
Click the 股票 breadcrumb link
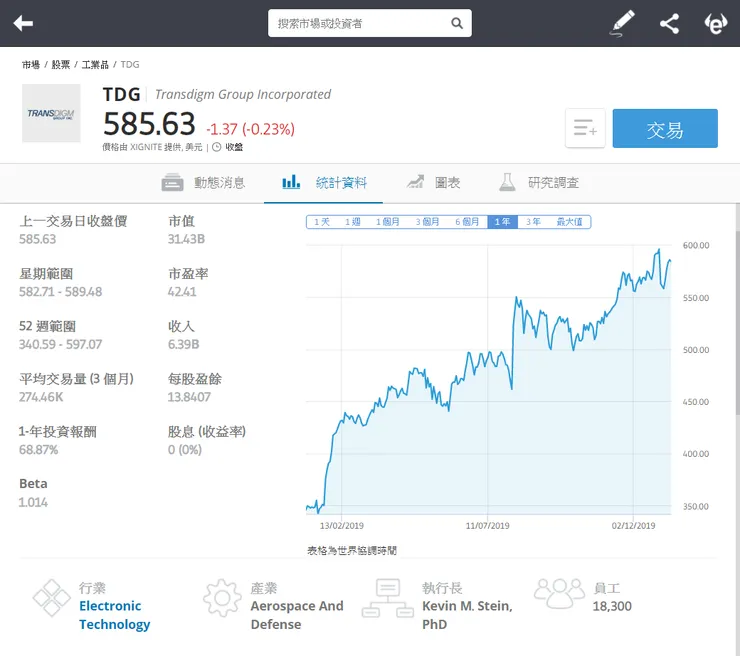coord(60,65)
